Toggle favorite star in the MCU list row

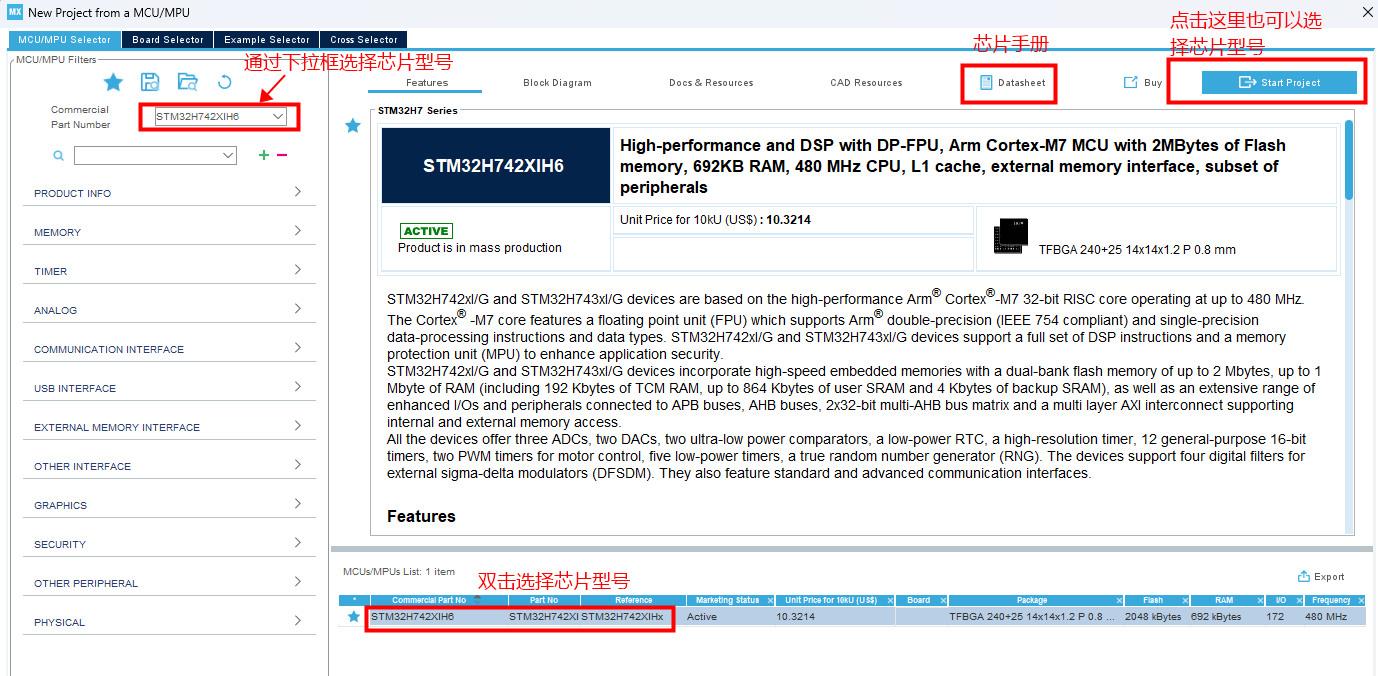coord(353,617)
